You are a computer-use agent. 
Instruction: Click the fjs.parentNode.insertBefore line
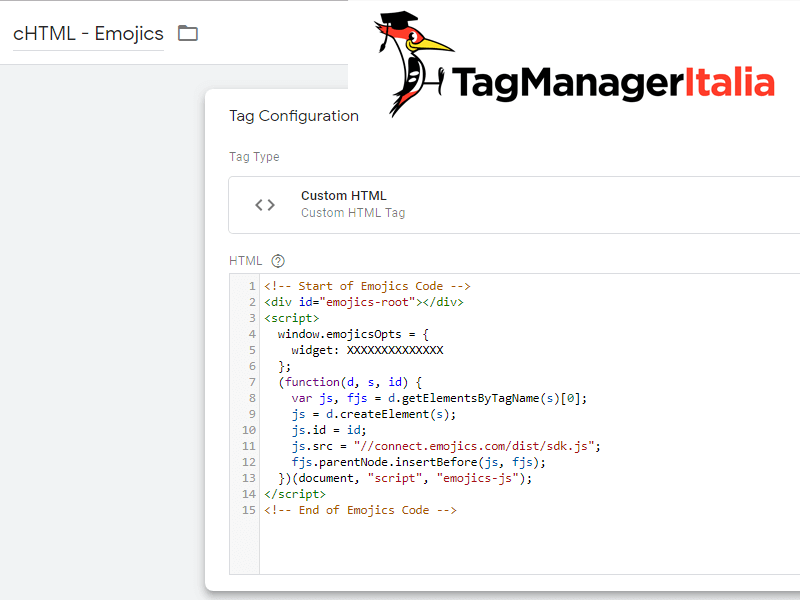(418, 462)
